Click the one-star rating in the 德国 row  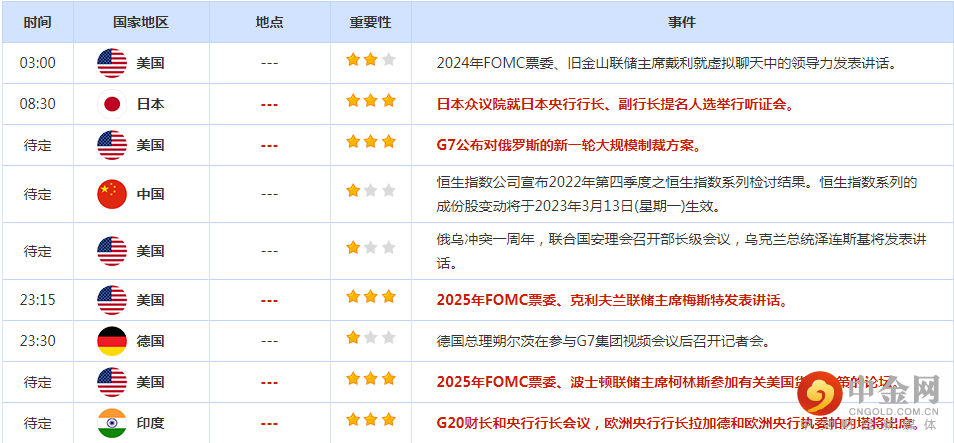370,339
